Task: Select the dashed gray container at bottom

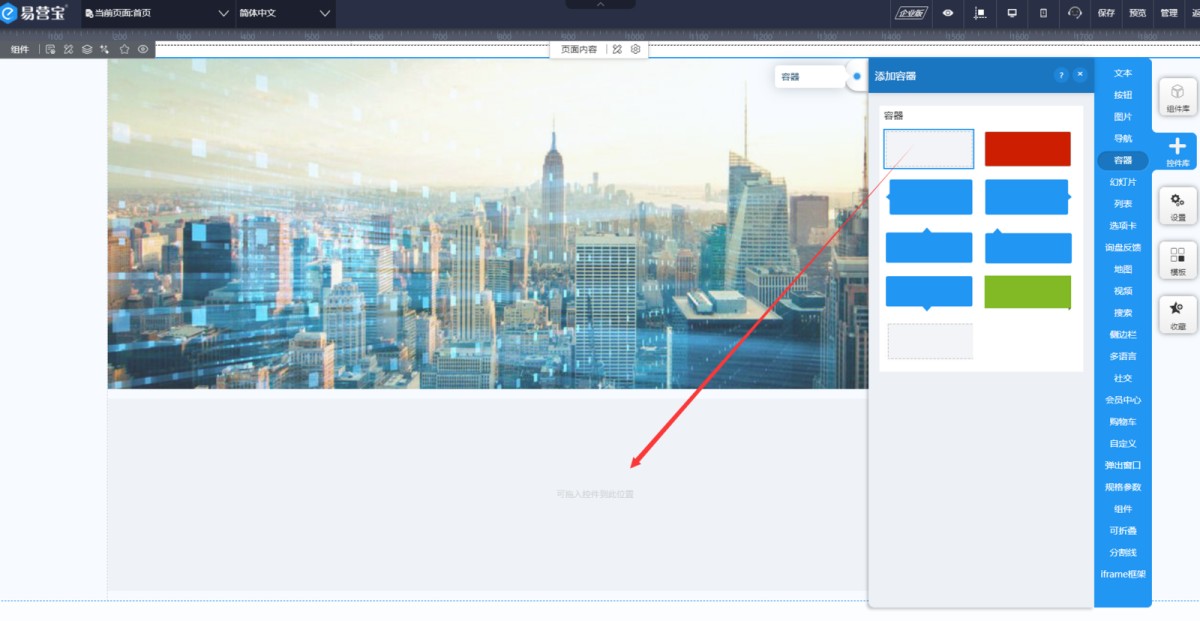Action: pos(930,341)
